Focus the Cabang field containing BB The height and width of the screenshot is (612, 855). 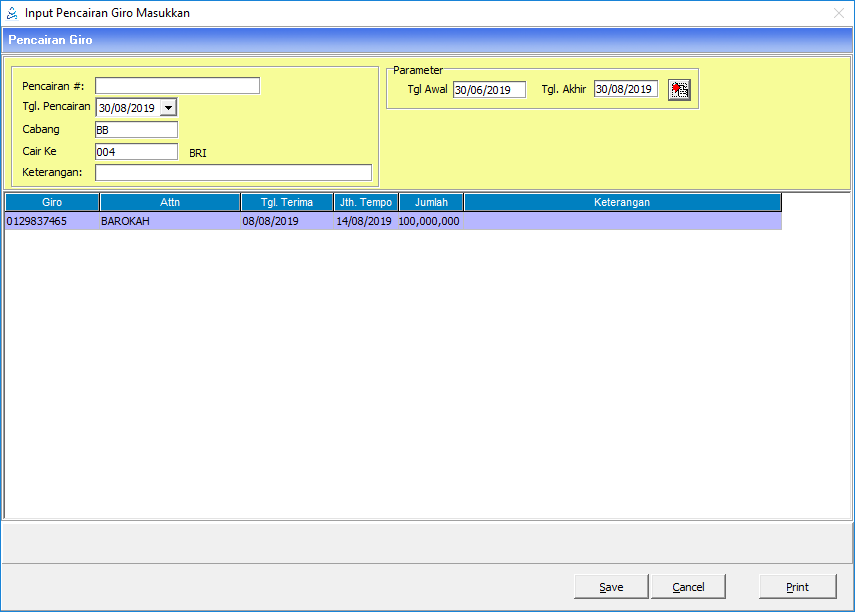[136, 130]
